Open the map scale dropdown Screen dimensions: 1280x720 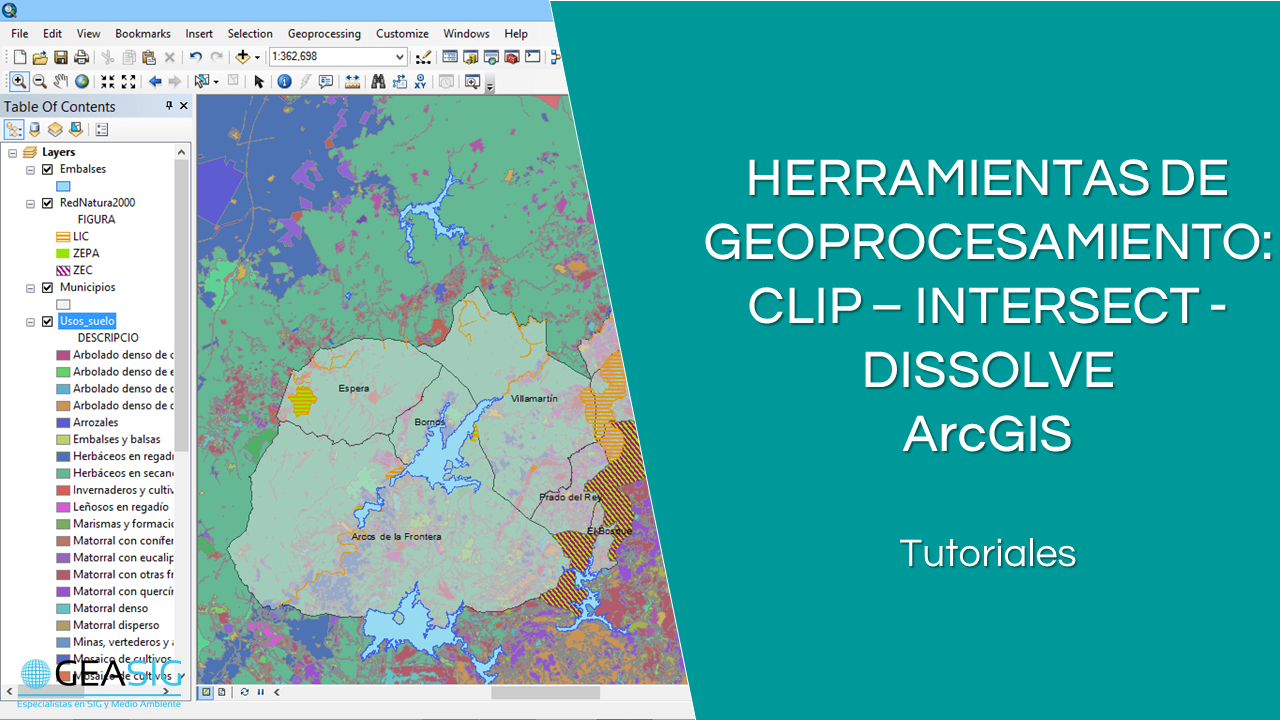tap(400, 57)
